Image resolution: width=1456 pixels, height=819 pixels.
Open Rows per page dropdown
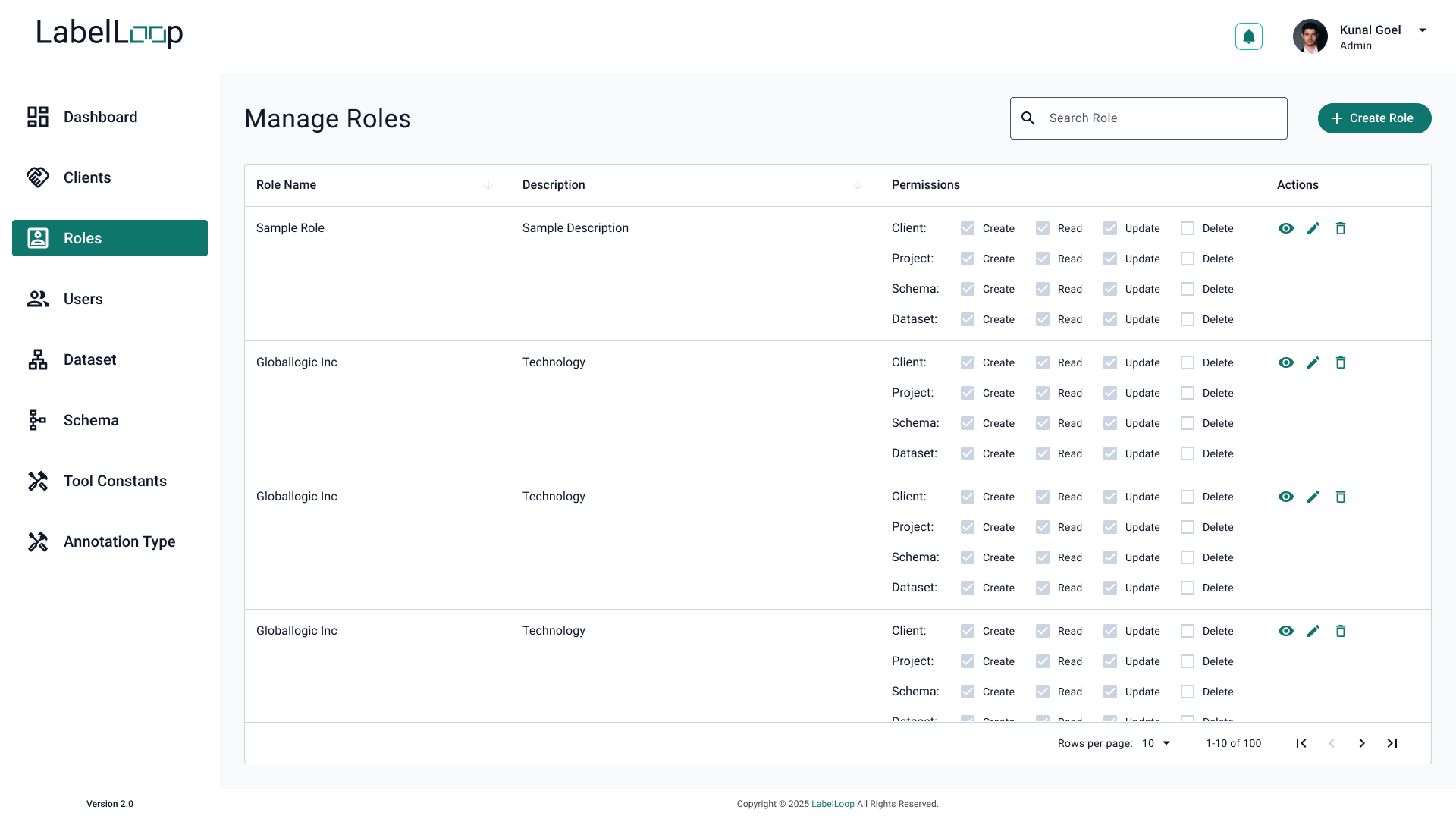coord(1156,743)
